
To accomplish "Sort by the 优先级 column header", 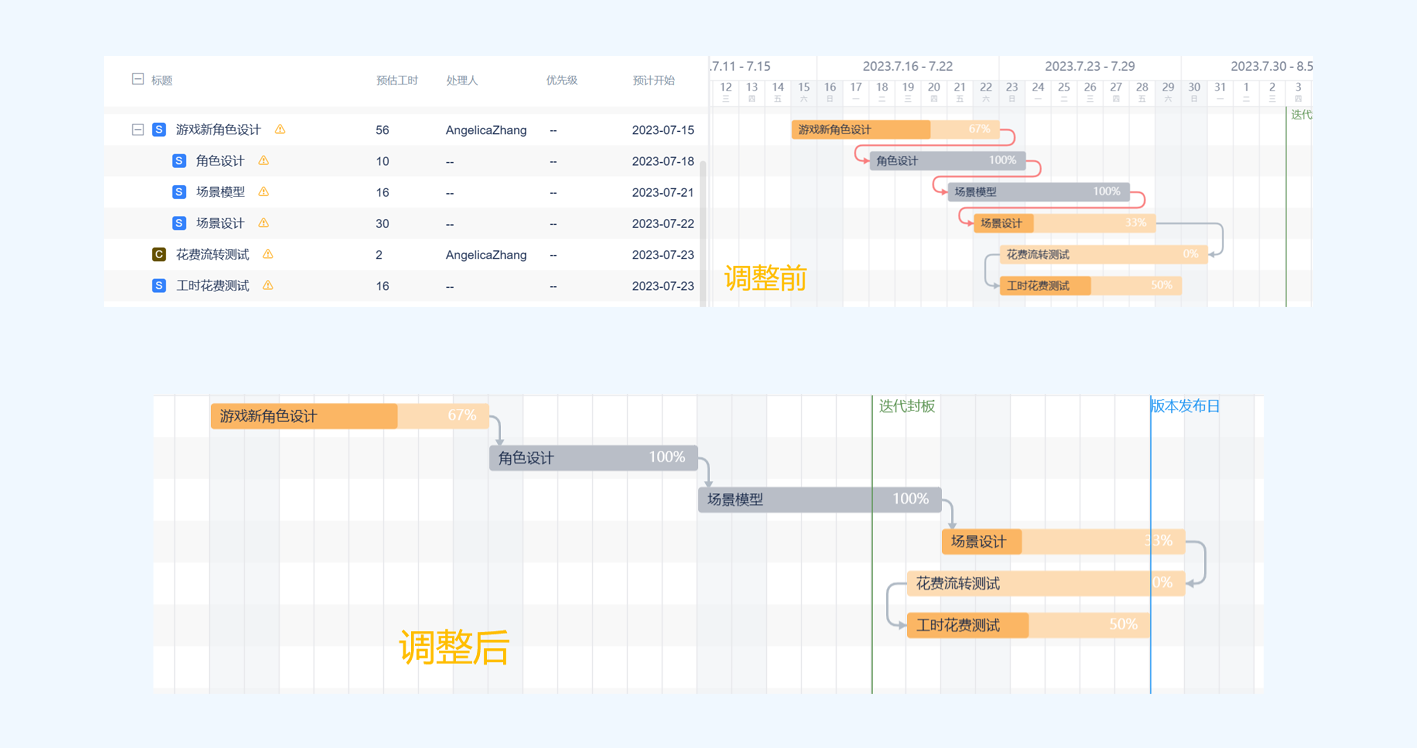I will click(562, 80).
